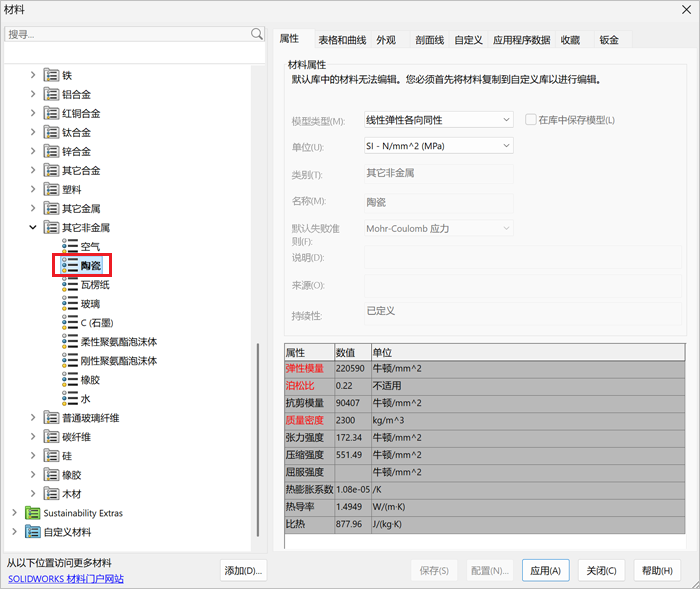Click the 关闭(C) button
Viewport: 700px width, 589px height.
601,570
